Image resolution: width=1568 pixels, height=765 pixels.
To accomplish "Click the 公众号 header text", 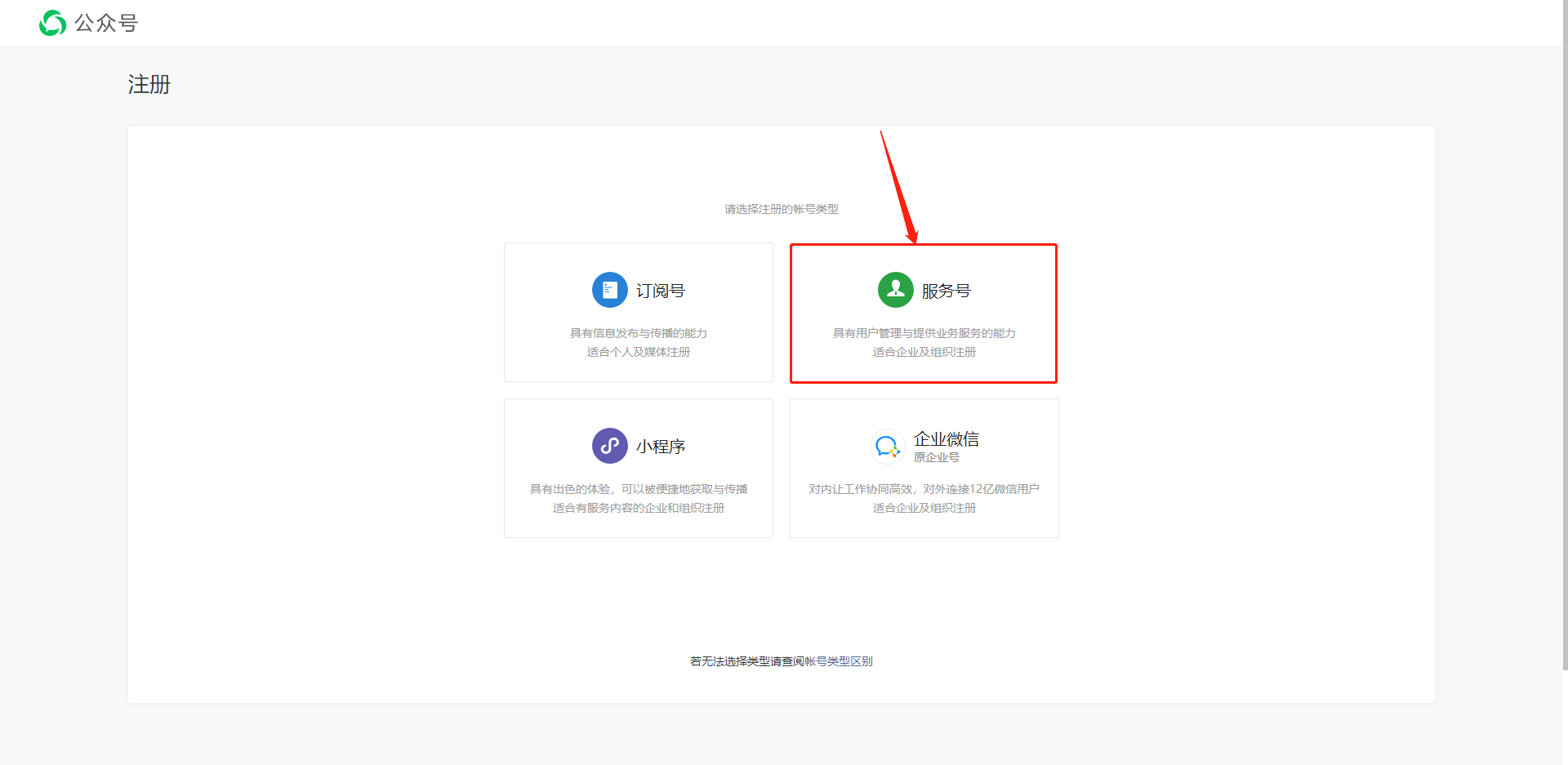I will click(106, 23).
